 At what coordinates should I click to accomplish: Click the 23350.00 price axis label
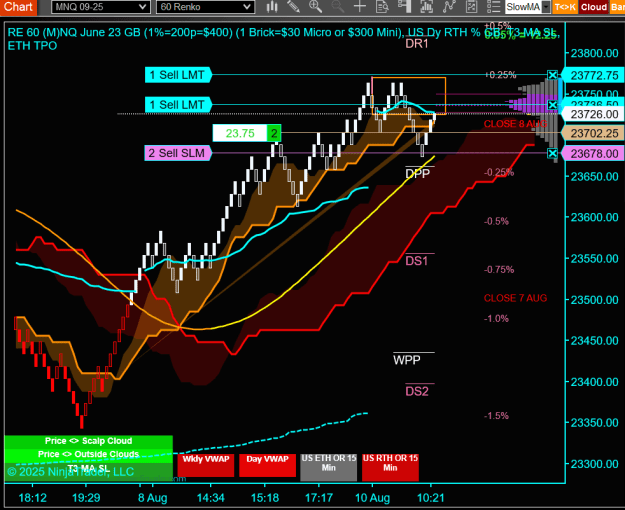[x=594, y=423]
